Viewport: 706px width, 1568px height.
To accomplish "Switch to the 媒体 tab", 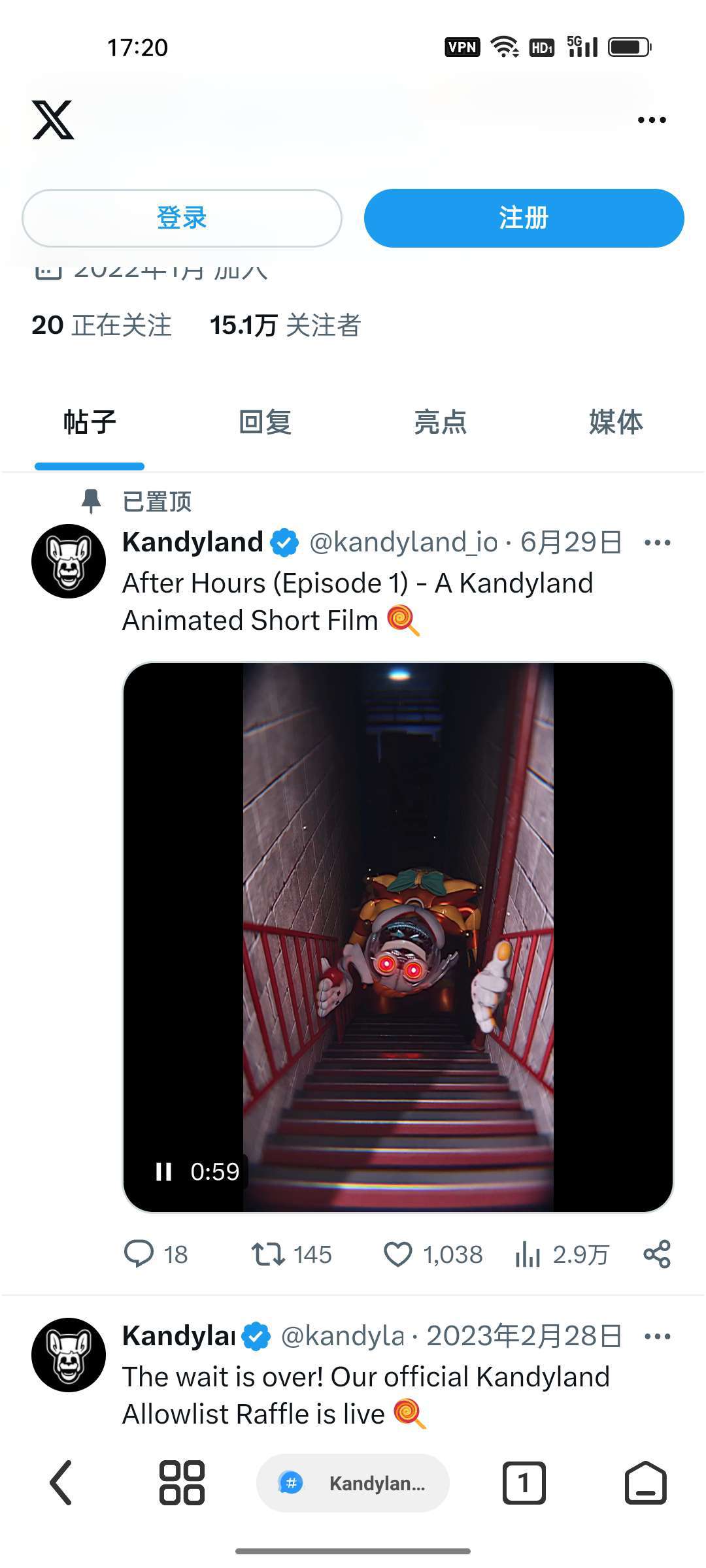I will (615, 422).
